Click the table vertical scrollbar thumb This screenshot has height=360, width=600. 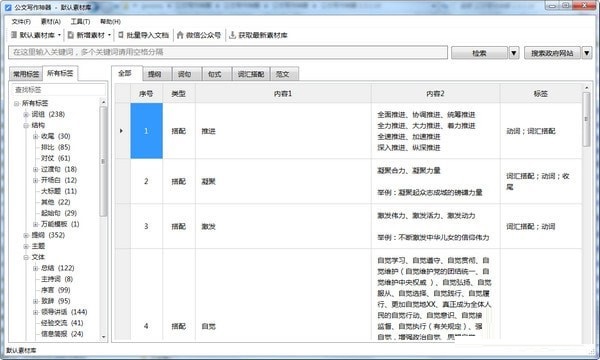pos(586,119)
